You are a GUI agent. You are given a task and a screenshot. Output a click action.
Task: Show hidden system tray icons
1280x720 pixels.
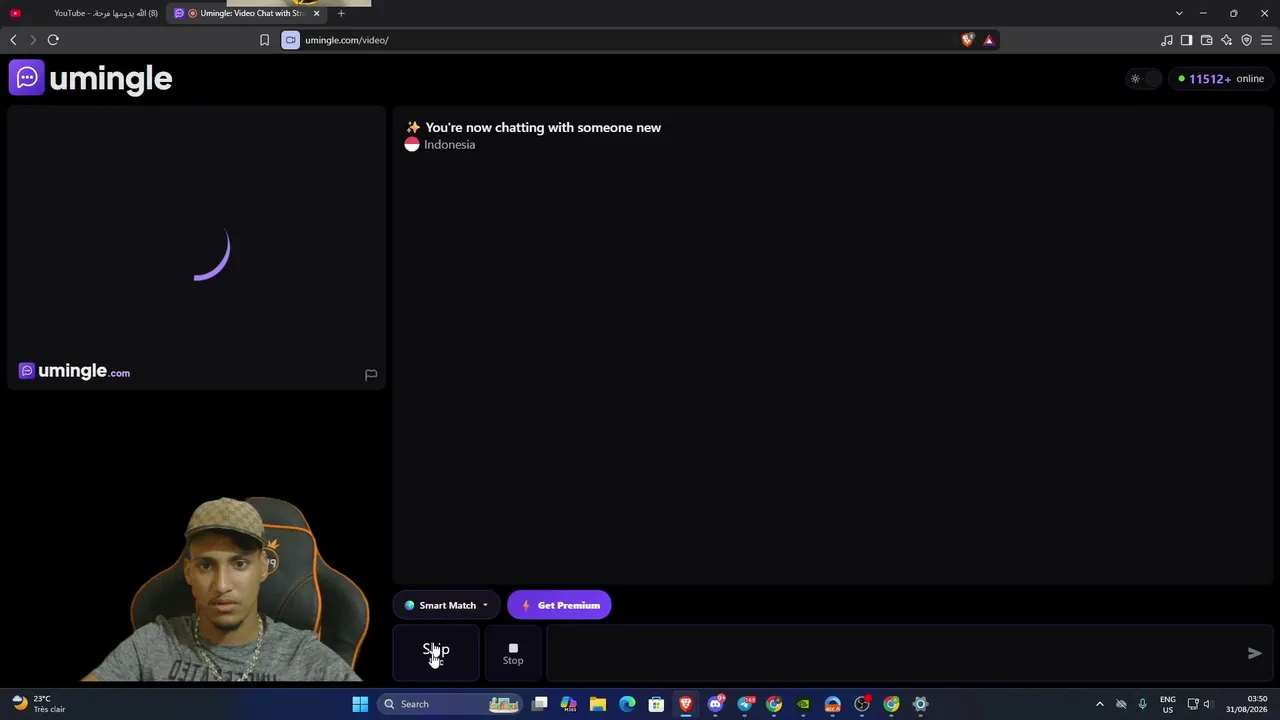pyautogui.click(x=1100, y=704)
